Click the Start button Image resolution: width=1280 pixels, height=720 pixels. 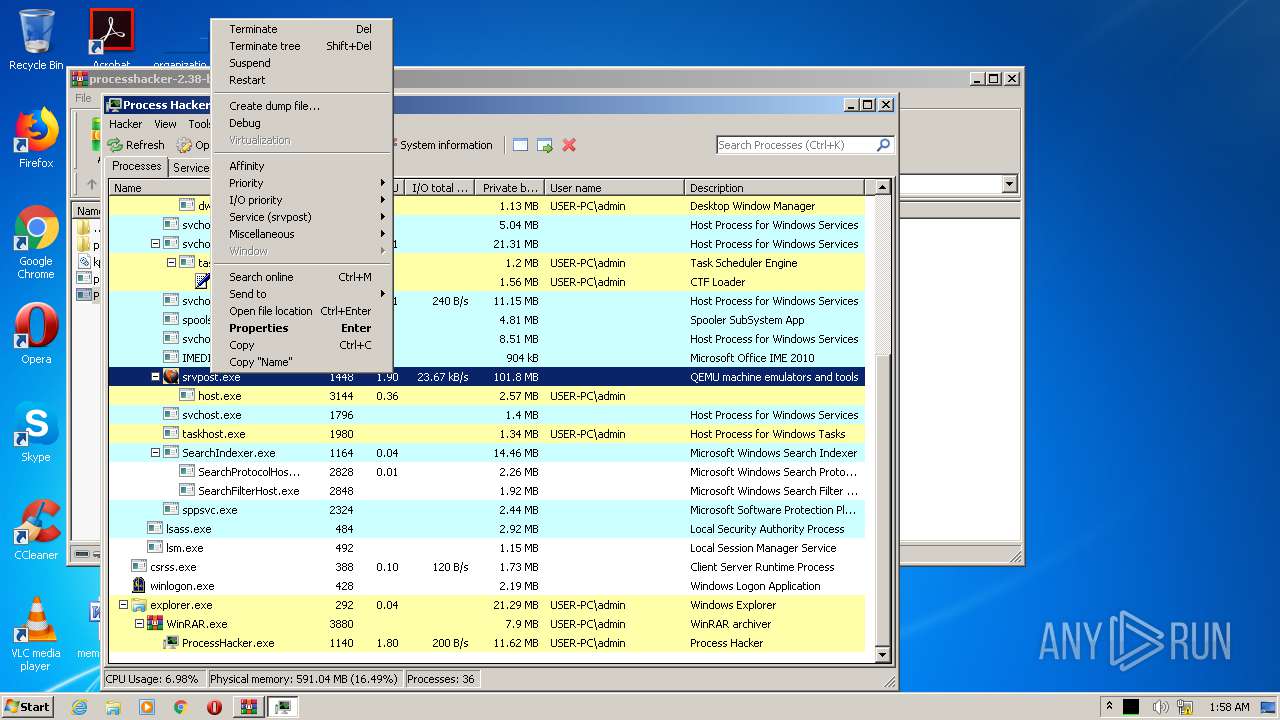point(27,707)
